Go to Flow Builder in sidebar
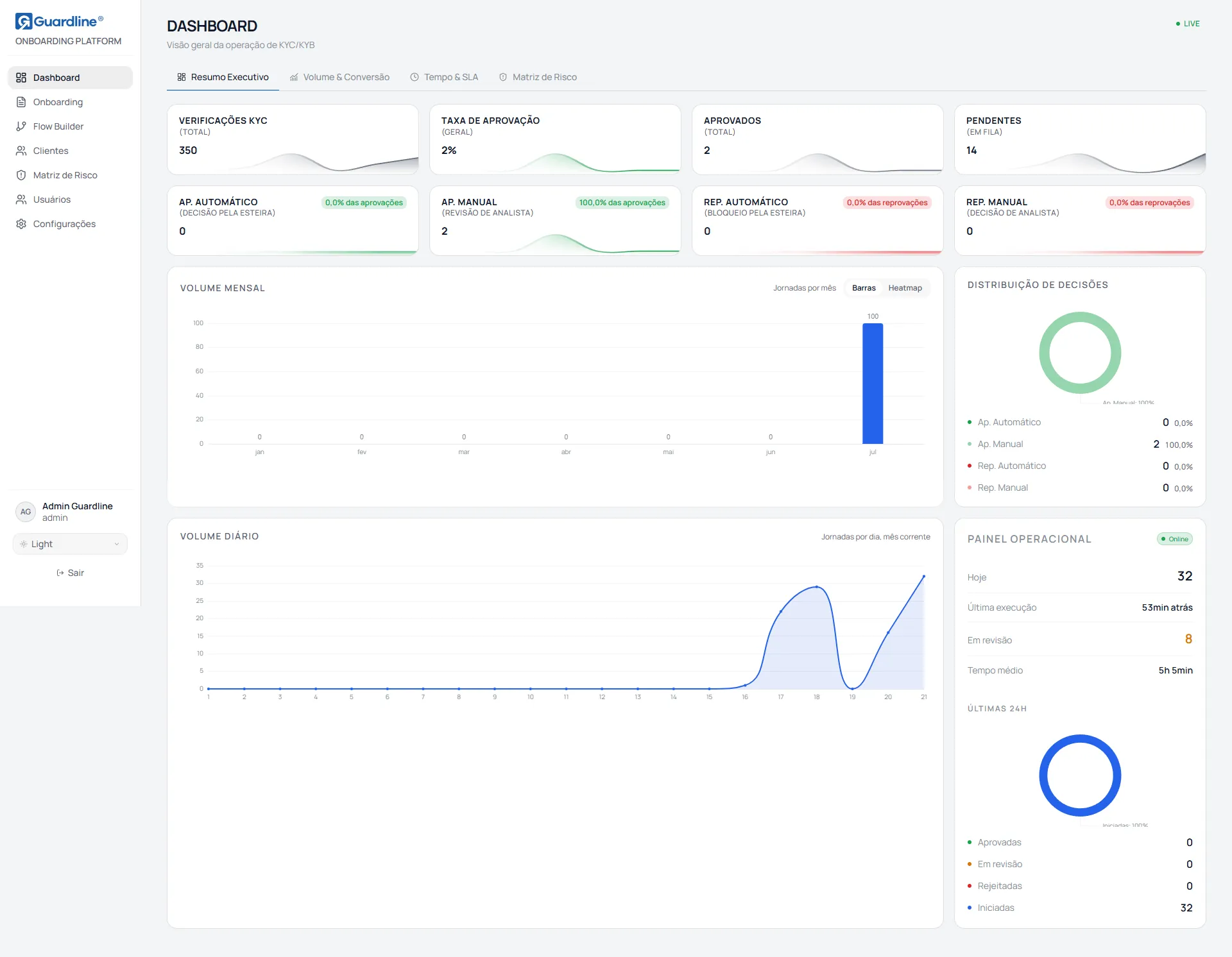 (70, 126)
